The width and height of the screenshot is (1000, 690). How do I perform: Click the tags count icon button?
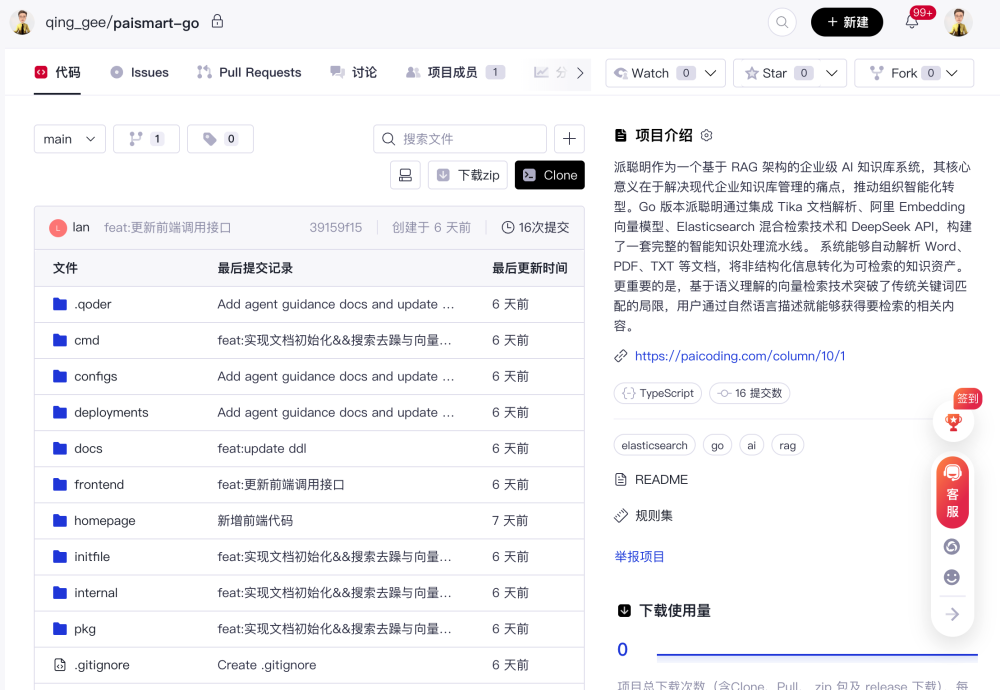[220, 139]
